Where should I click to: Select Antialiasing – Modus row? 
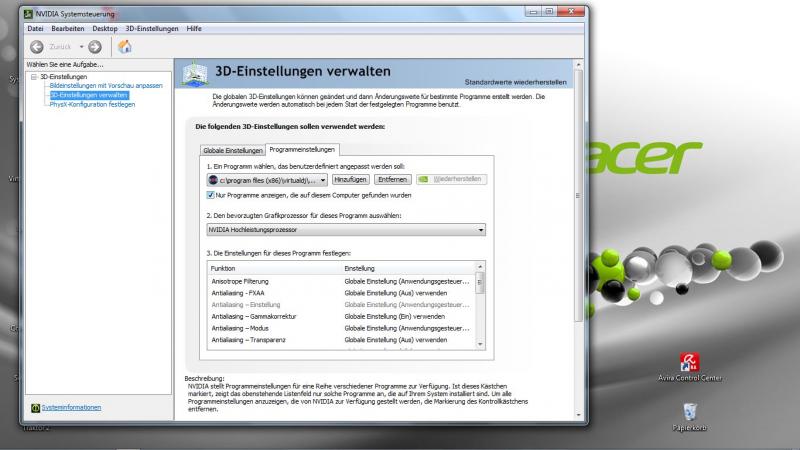click(341, 329)
